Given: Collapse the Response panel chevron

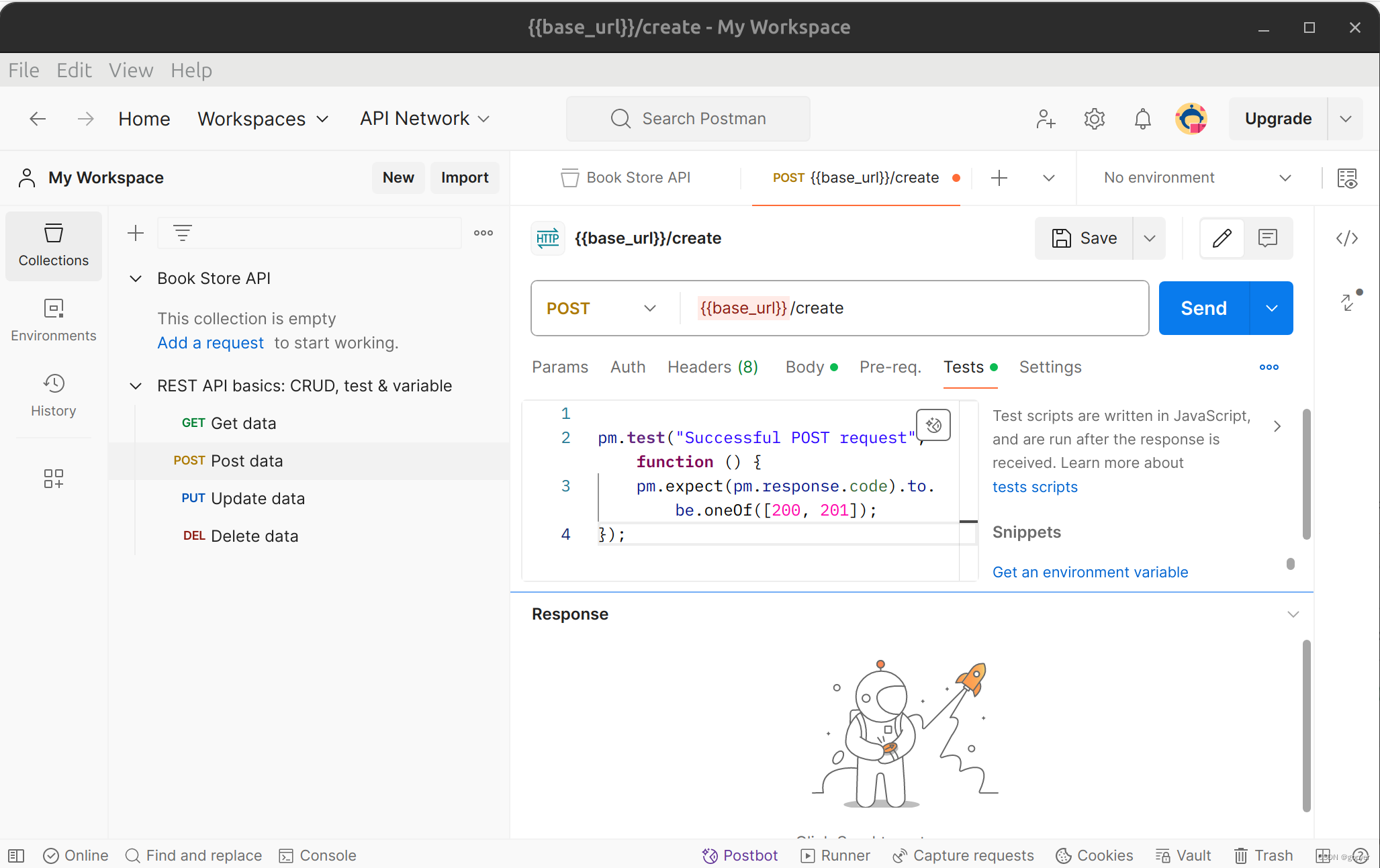Looking at the screenshot, I should (1293, 614).
